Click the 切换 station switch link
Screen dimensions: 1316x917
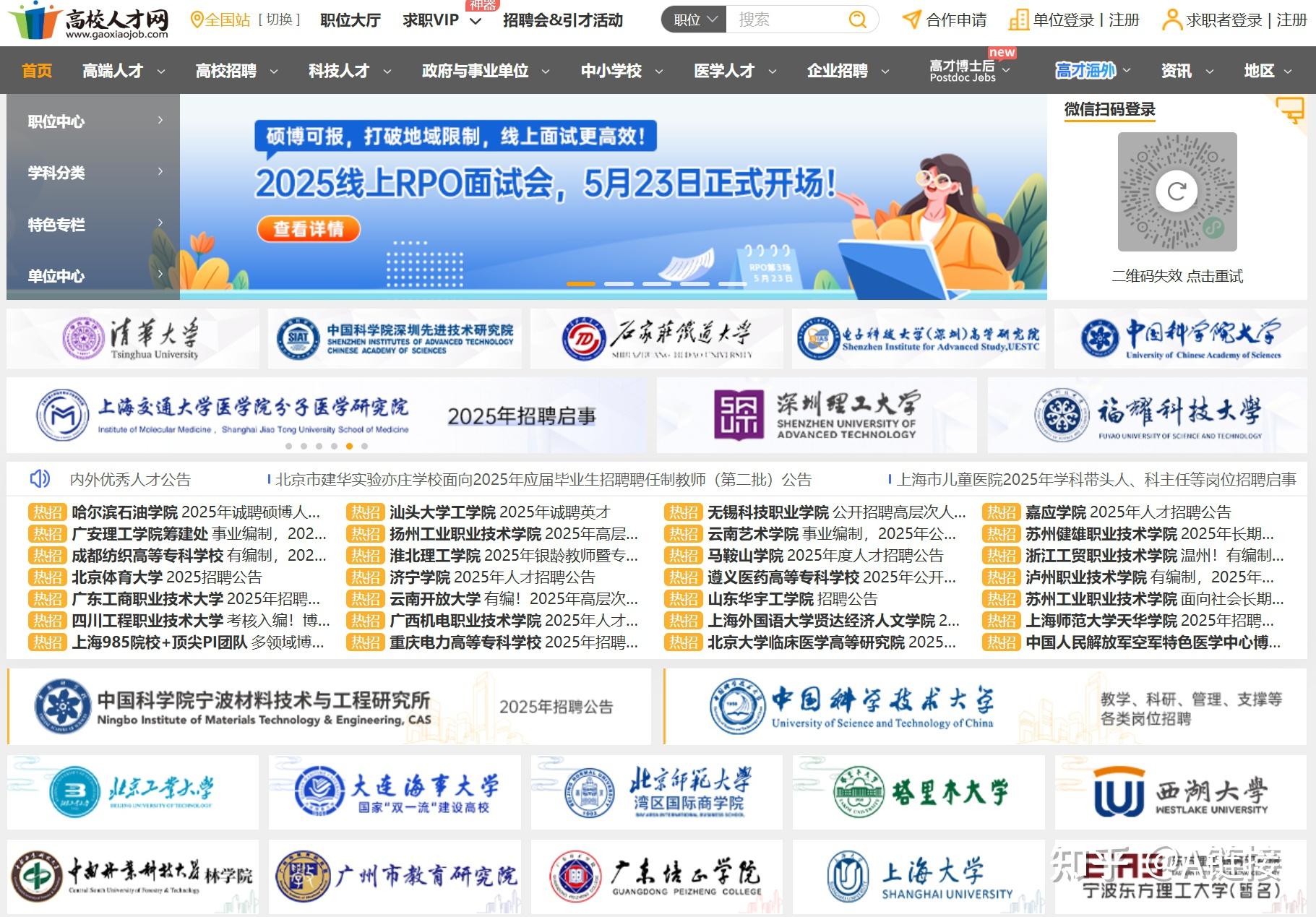click(279, 20)
